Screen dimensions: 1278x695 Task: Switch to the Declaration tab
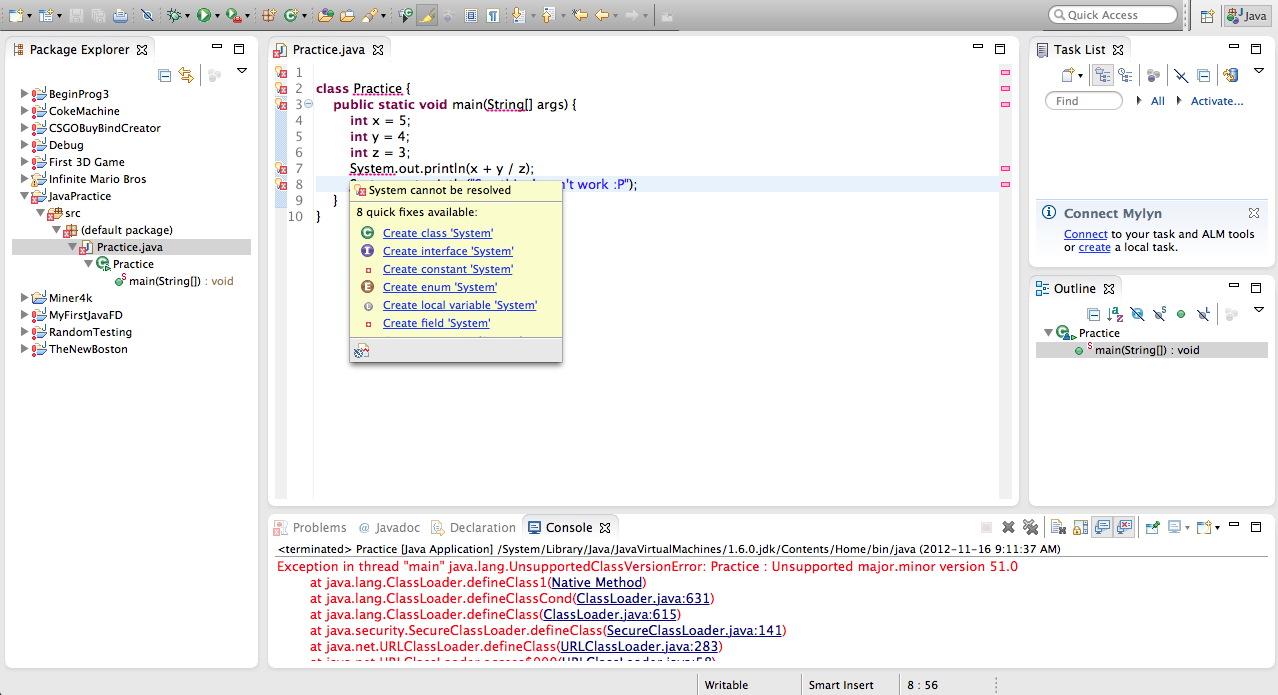point(474,527)
